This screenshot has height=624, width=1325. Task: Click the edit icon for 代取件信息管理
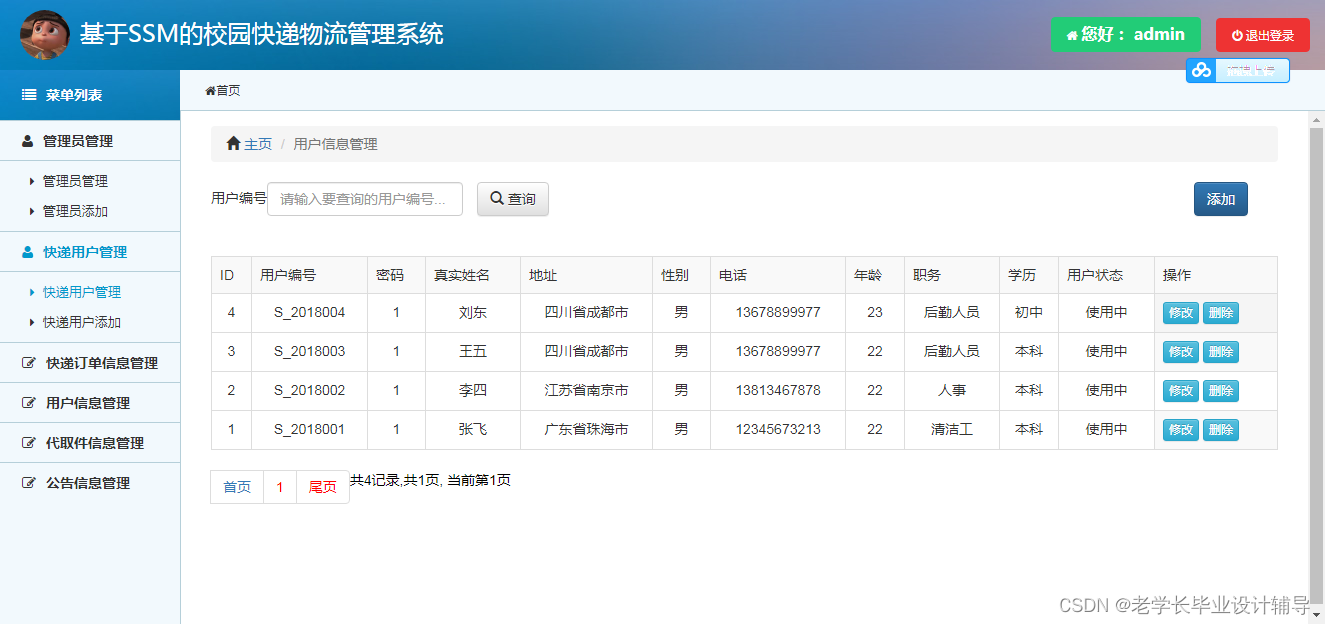pyautogui.click(x=29, y=443)
